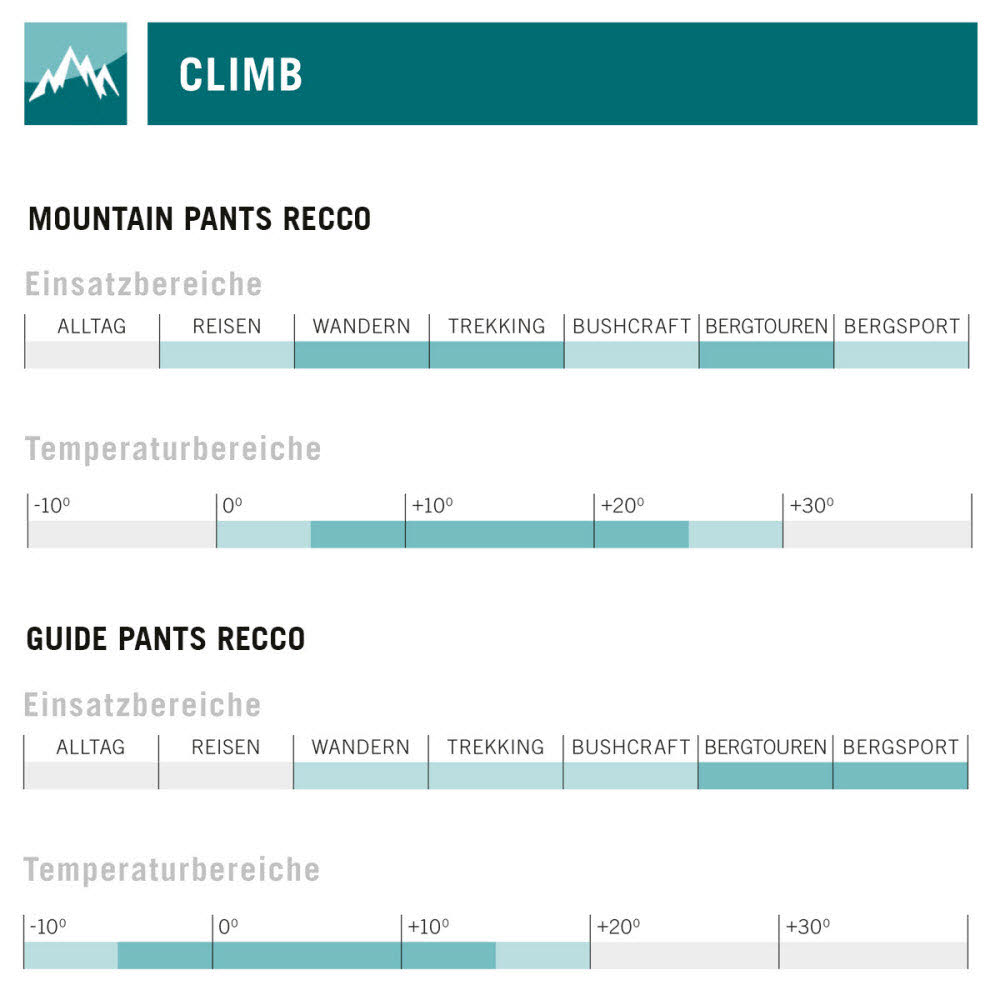Click light teal bar below Mountain Pants REISEN
Image resolution: width=1000 pixels, height=1000 pixels.
tap(227, 355)
